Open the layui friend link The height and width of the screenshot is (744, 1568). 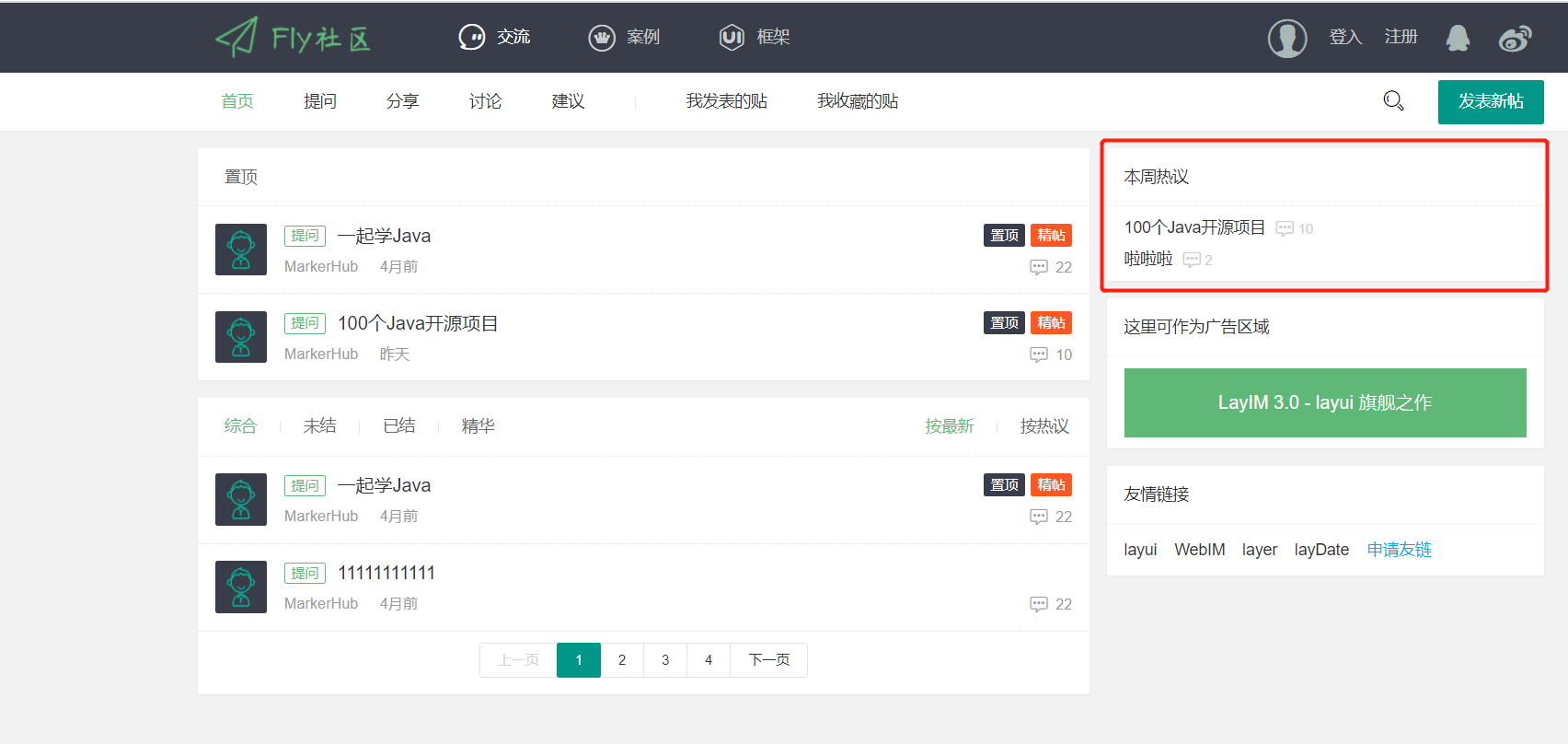pos(1140,550)
